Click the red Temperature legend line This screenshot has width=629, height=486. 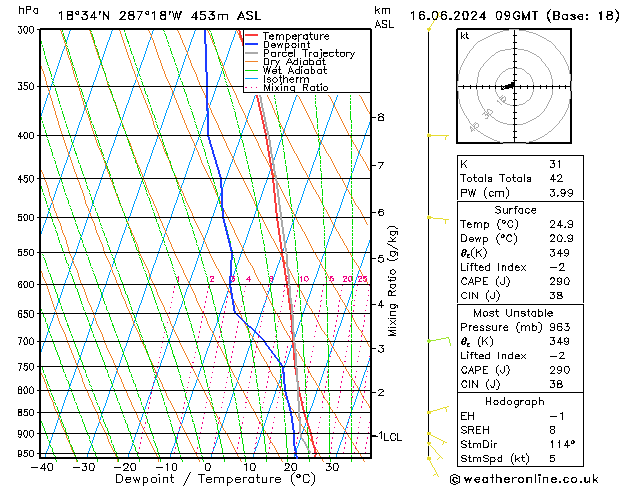pyautogui.click(x=251, y=36)
